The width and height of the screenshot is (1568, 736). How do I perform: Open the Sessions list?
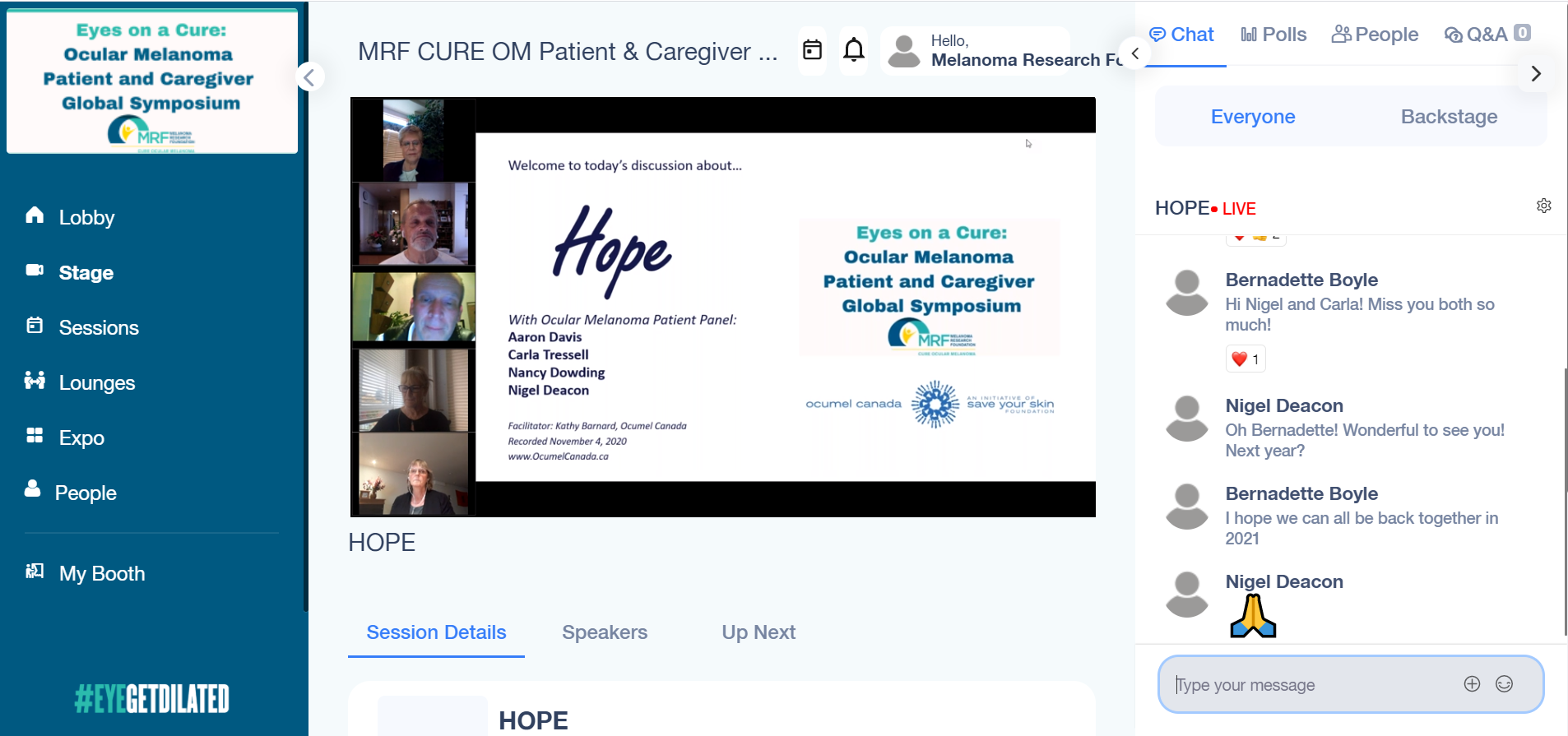point(99,328)
